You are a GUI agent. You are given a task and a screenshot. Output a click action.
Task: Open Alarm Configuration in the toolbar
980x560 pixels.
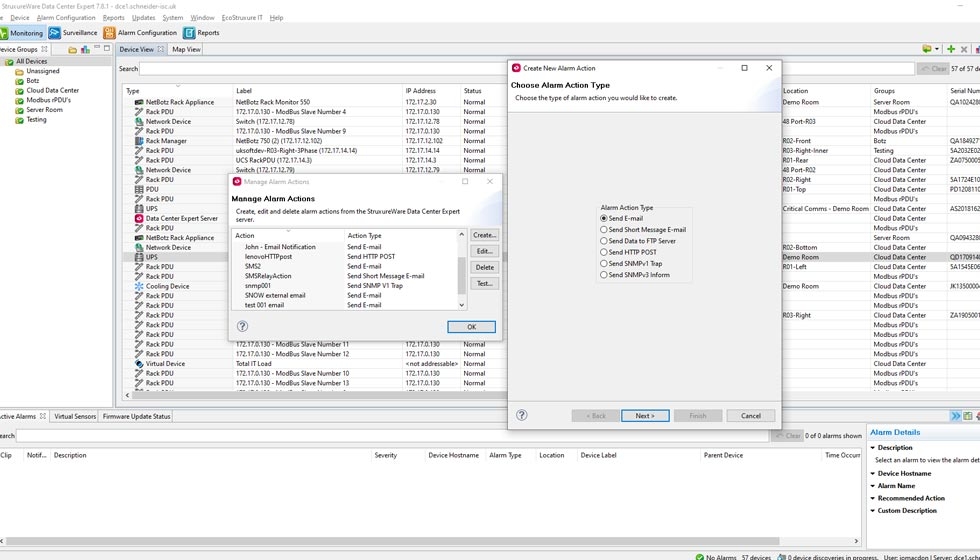140,33
